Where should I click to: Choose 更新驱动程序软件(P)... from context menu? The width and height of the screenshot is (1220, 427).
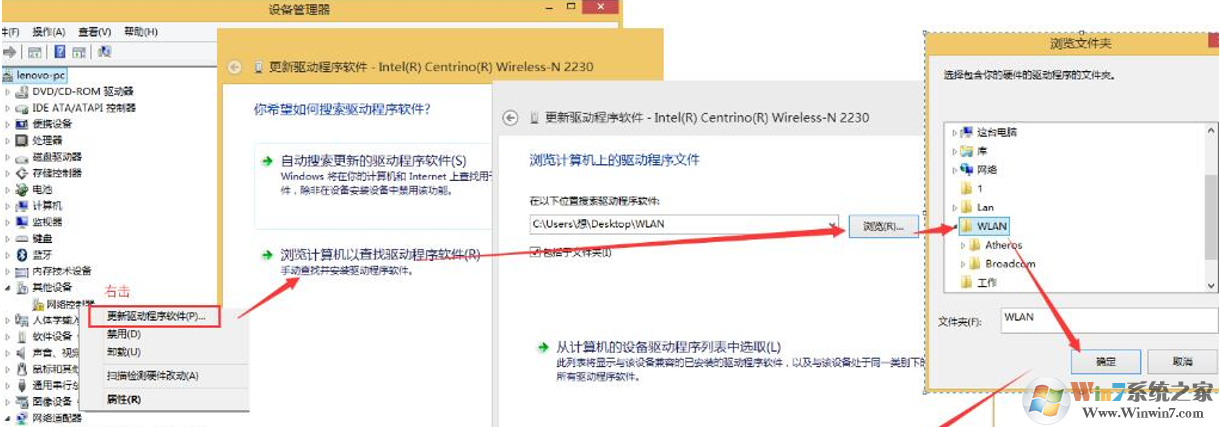[x=155, y=316]
